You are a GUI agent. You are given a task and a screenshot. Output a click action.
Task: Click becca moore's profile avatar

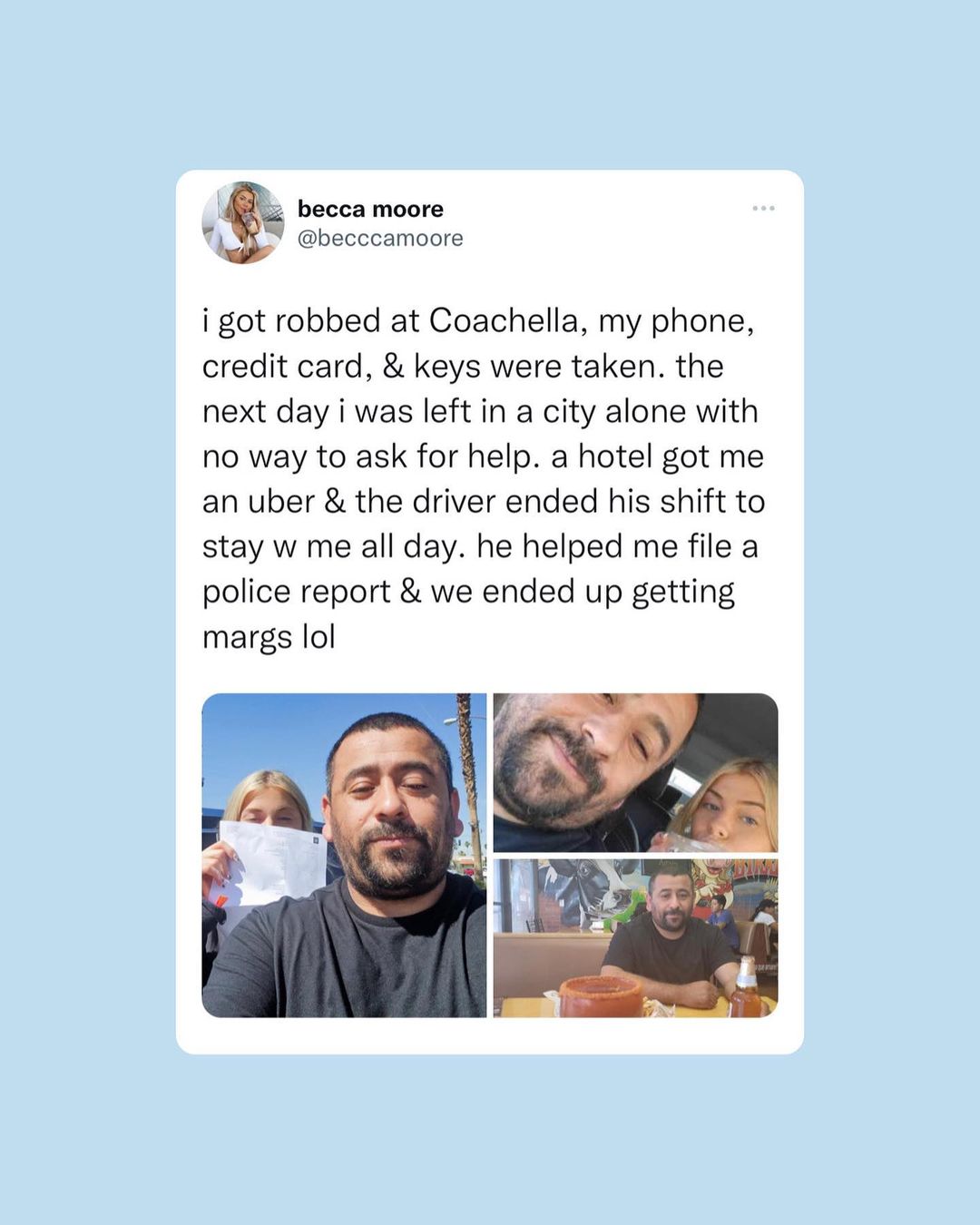[x=243, y=222]
